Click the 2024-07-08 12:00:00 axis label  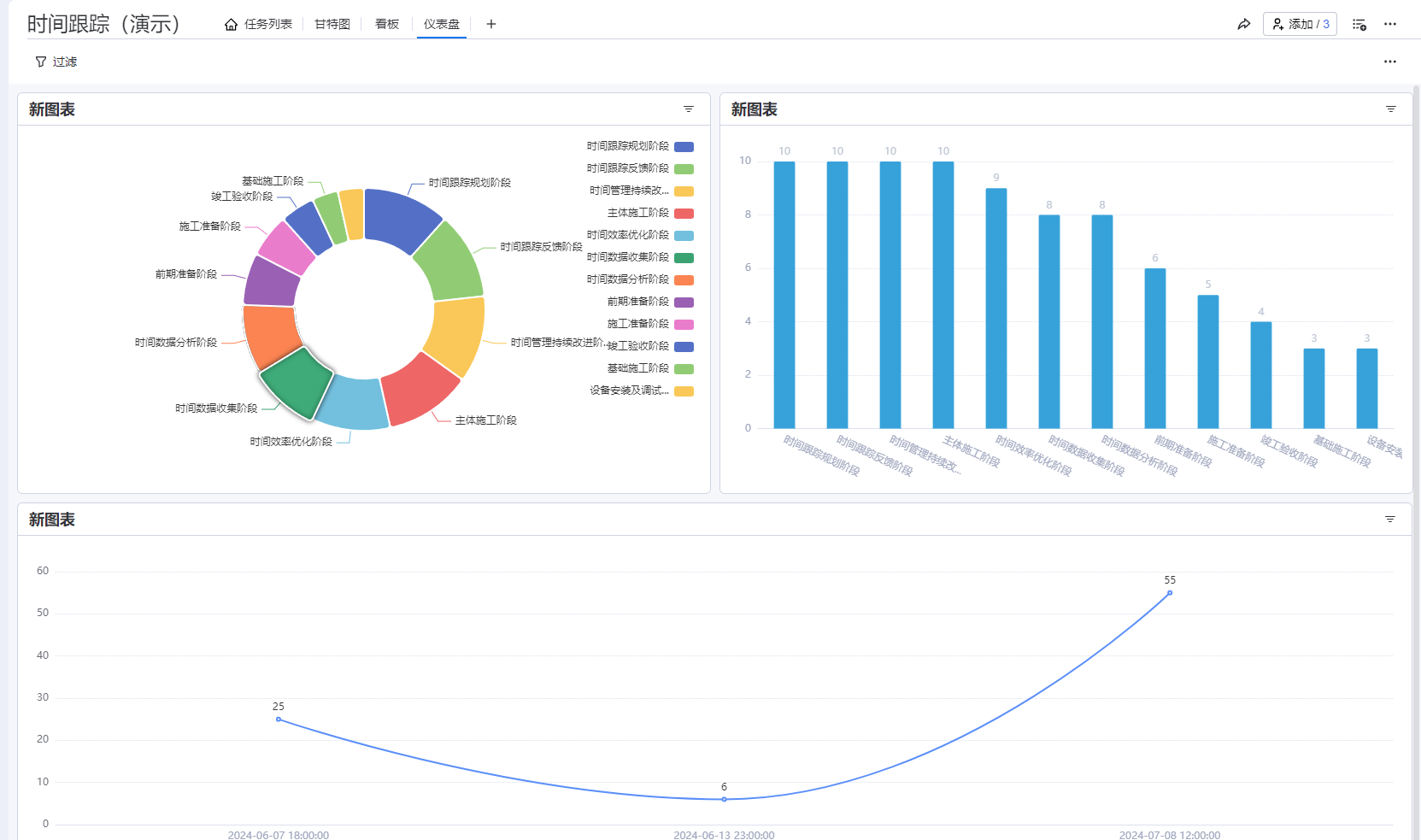pos(1170,835)
